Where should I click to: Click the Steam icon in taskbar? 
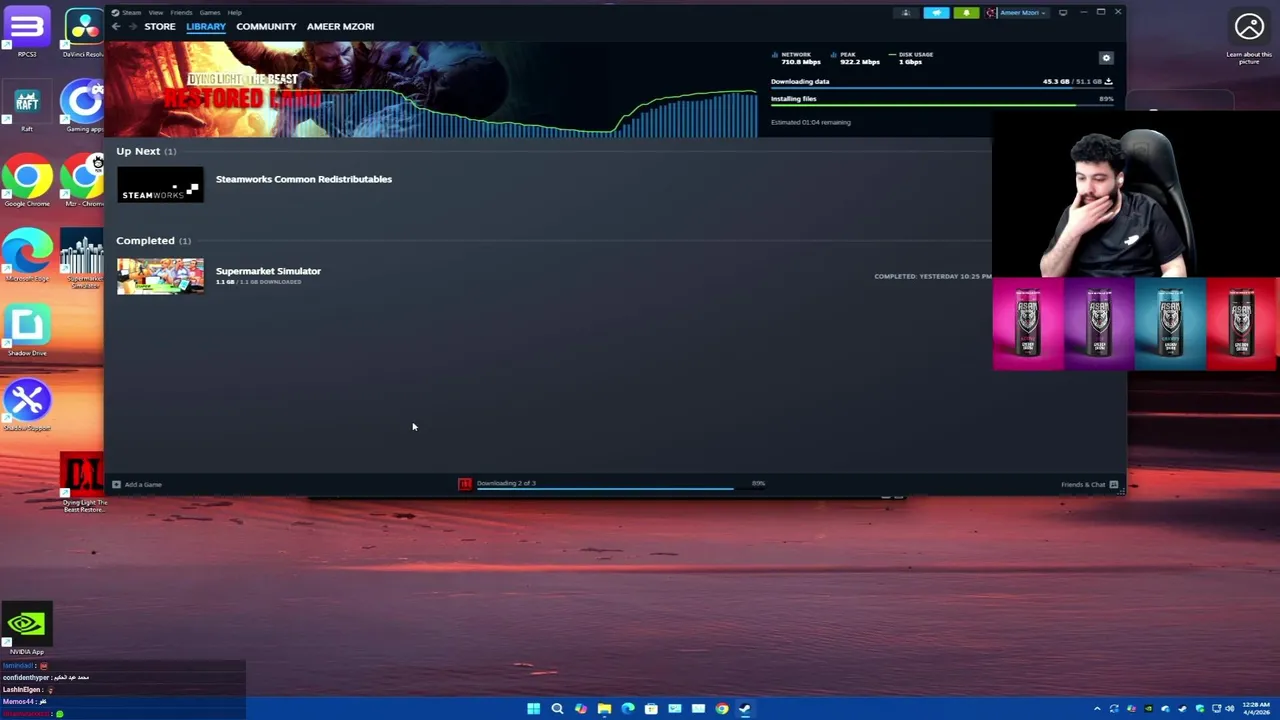745,709
